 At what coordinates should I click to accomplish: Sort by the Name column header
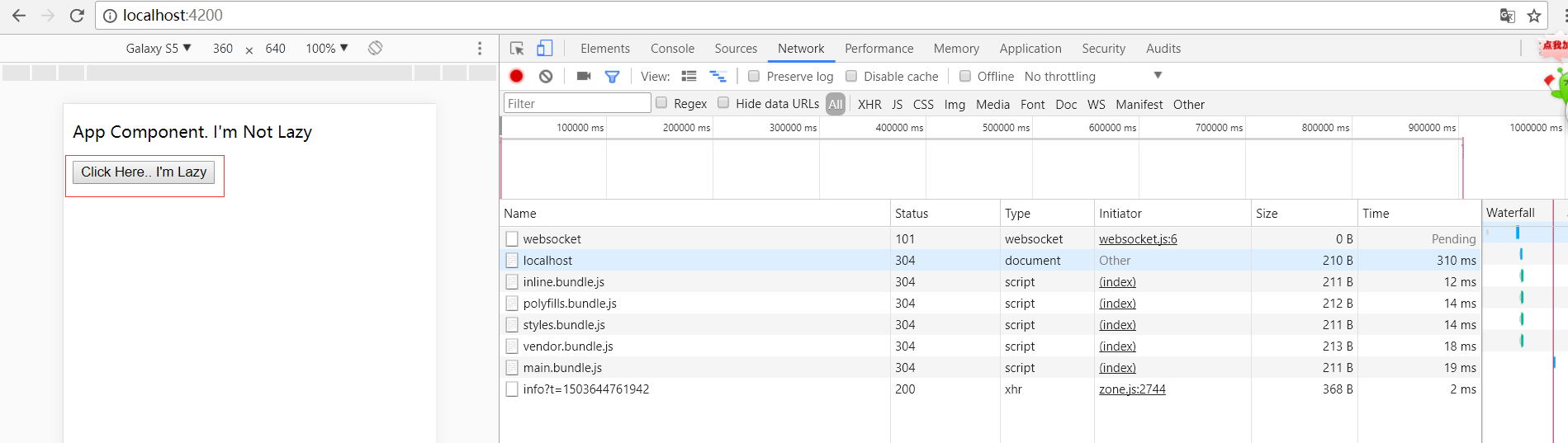tap(695, 213)
